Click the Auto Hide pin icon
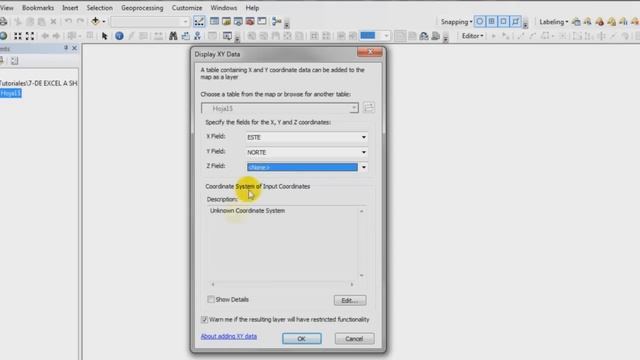The height and width of the screenshot is (360, 640). [66, 48]
